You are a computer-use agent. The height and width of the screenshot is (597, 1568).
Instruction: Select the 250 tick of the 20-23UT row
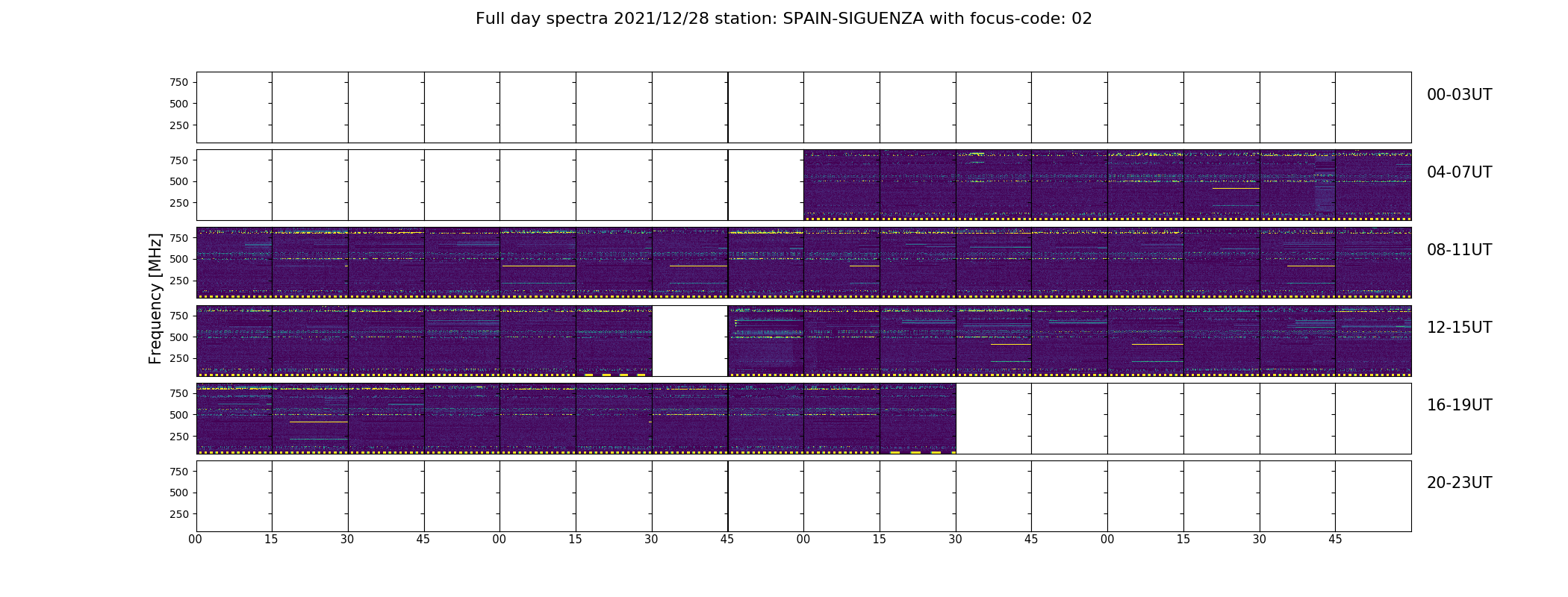click(179, 514)
